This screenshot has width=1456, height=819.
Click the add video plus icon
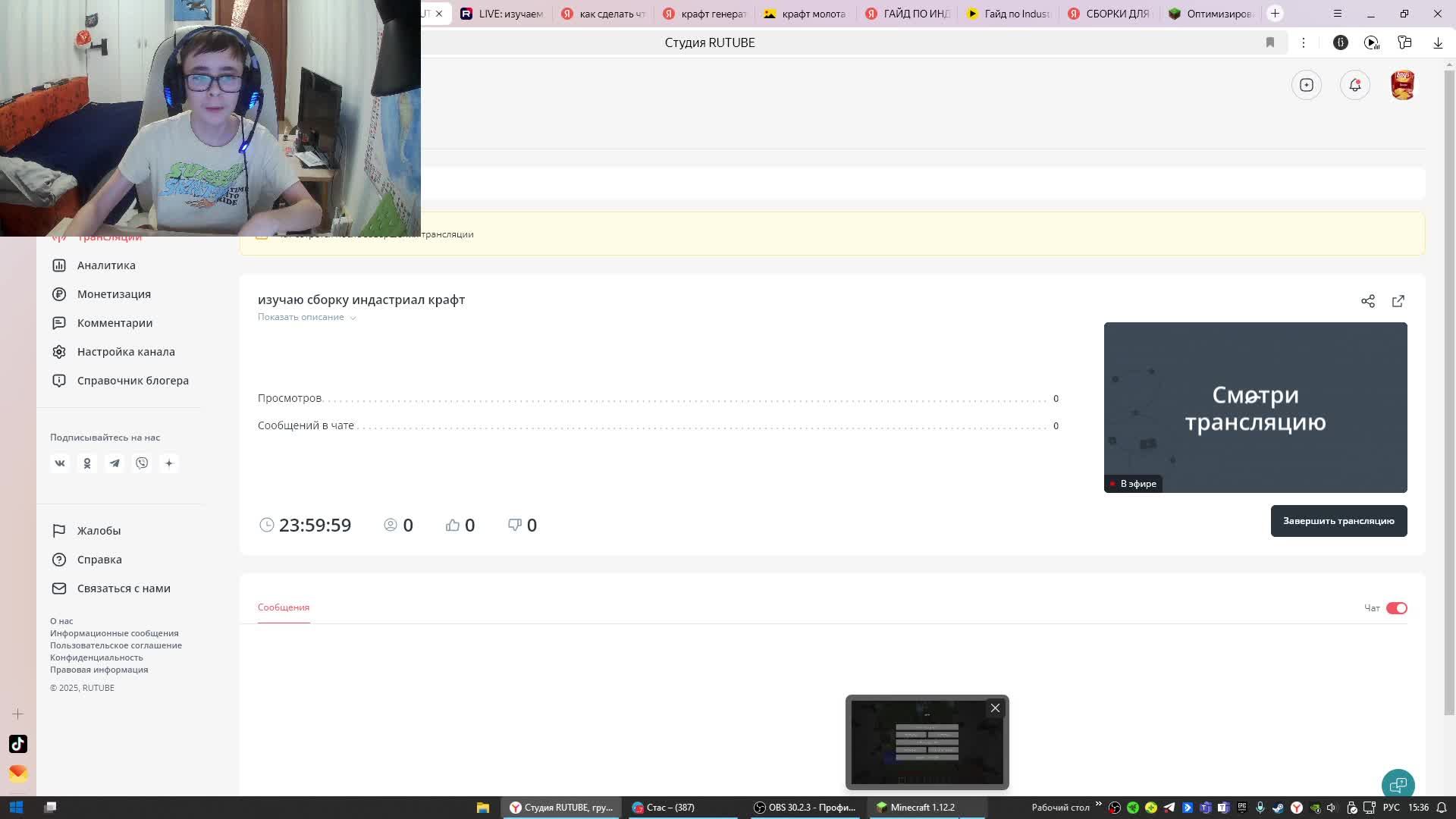click(1306, 85)
